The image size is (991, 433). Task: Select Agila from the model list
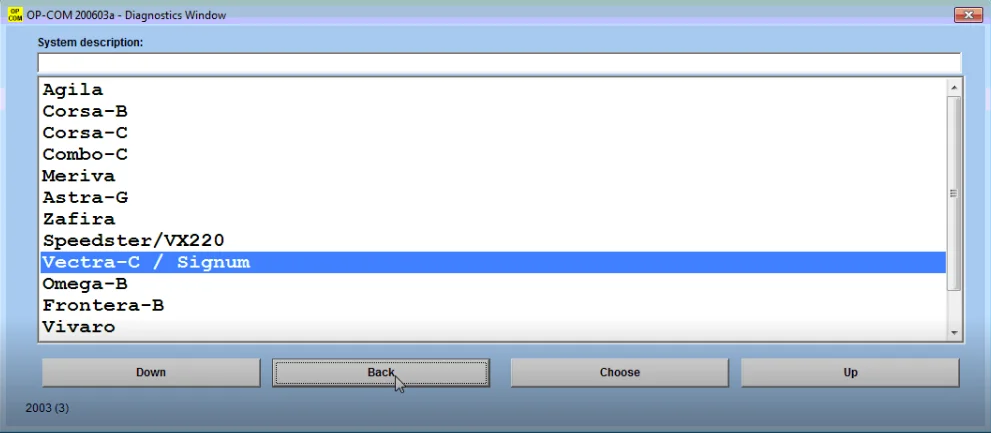493,90
